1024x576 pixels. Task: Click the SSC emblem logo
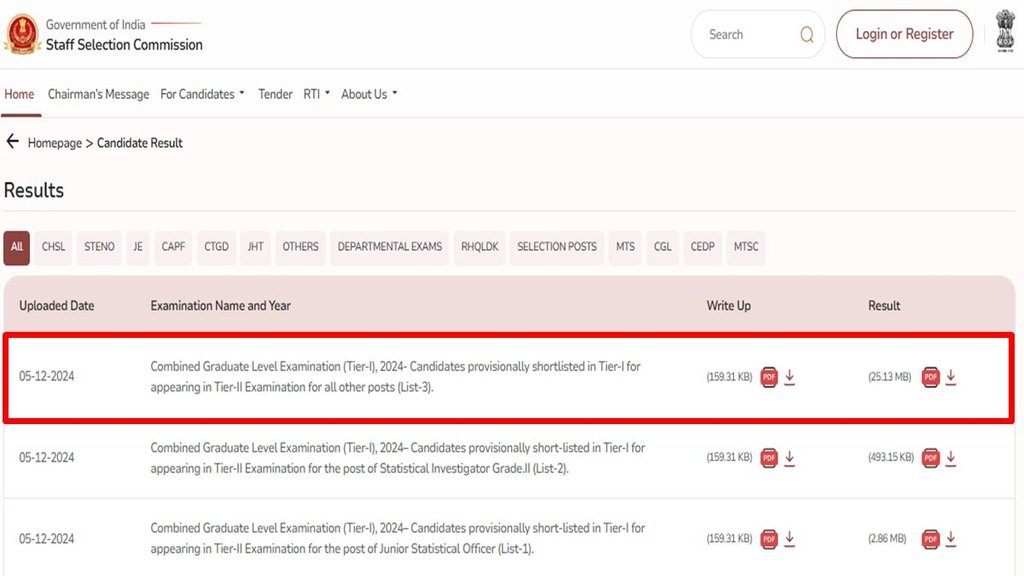22,35
